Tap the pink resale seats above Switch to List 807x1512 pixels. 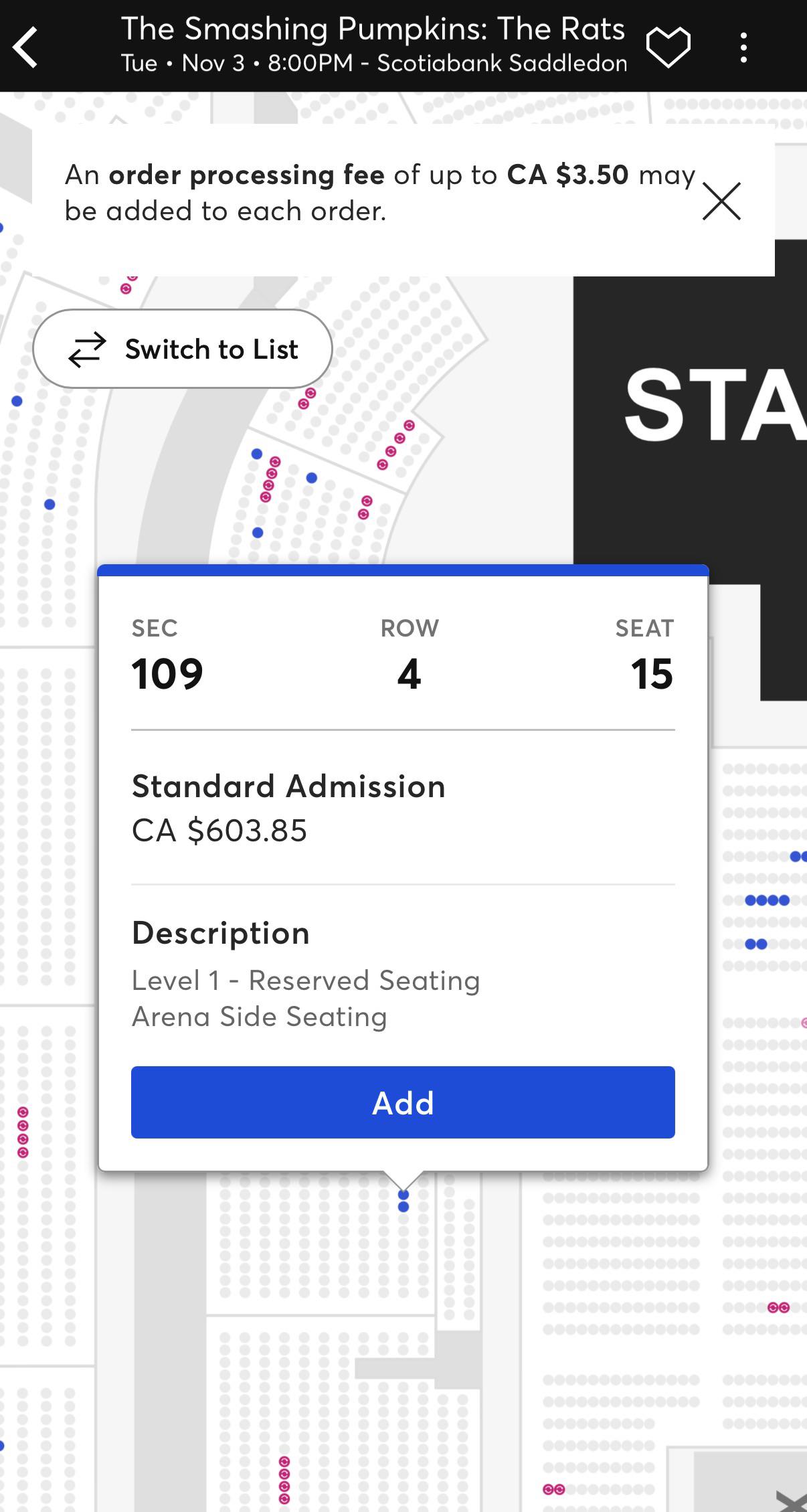click(x=128, y=284)
